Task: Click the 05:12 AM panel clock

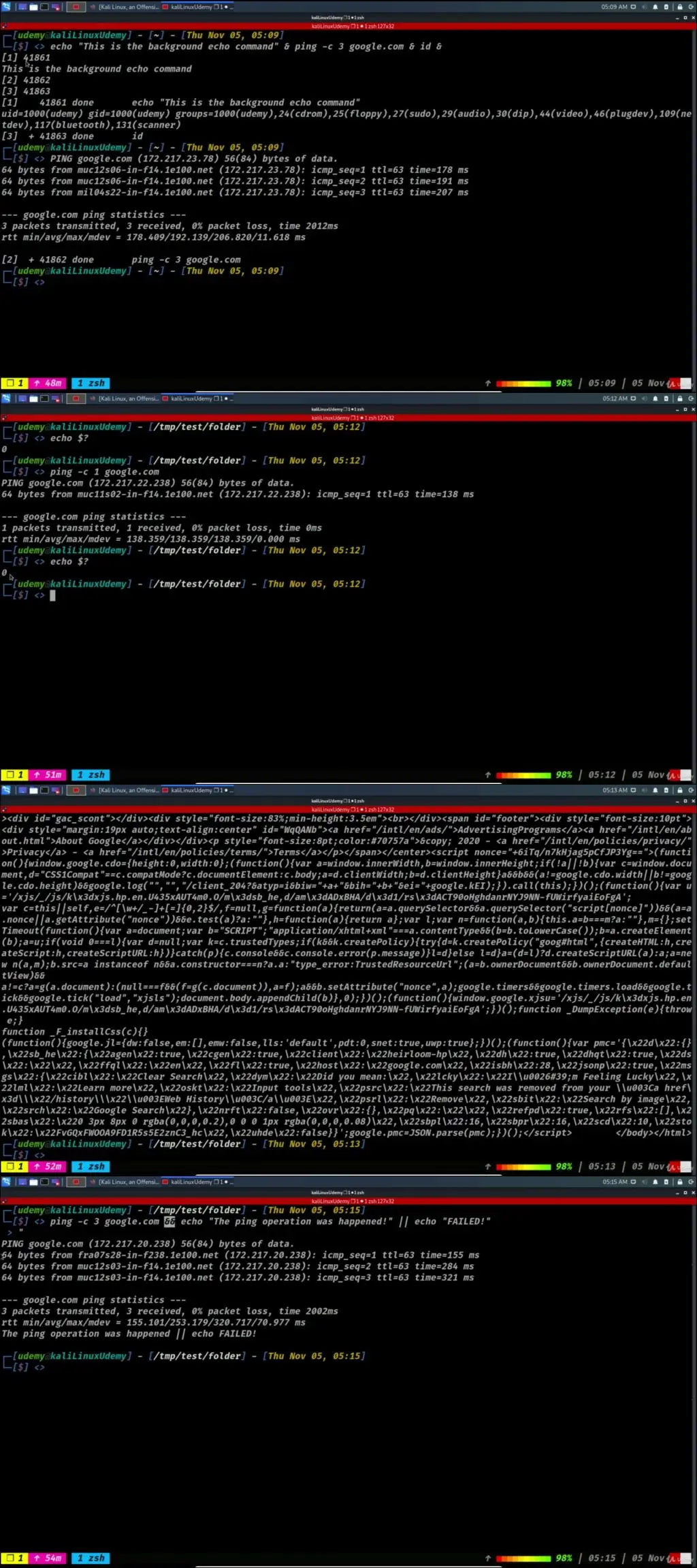Action: pyautogui.click(x=614, y=398)
